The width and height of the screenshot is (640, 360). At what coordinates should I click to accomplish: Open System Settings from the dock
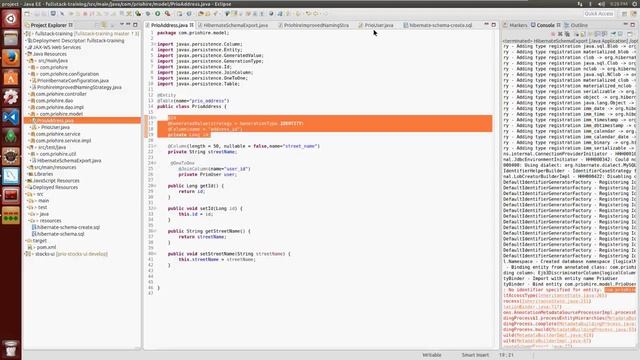click(x=11, y=97)
